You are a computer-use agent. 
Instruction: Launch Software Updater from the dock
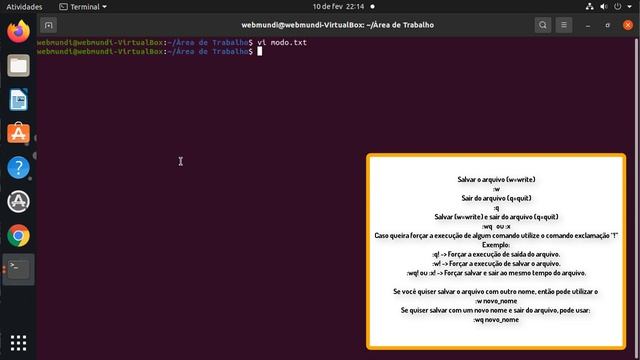[18, 201]
